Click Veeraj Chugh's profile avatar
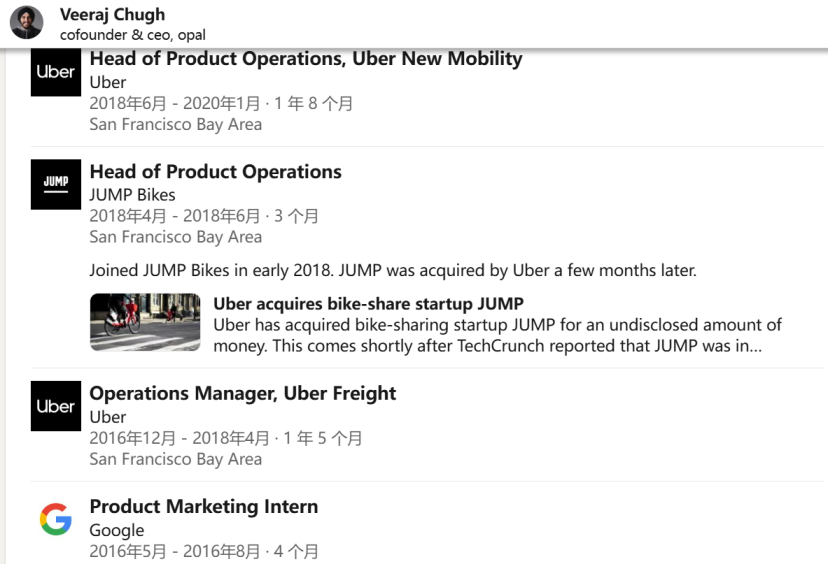Viewport: 828px width, 564px height. (x=26, y=22)
